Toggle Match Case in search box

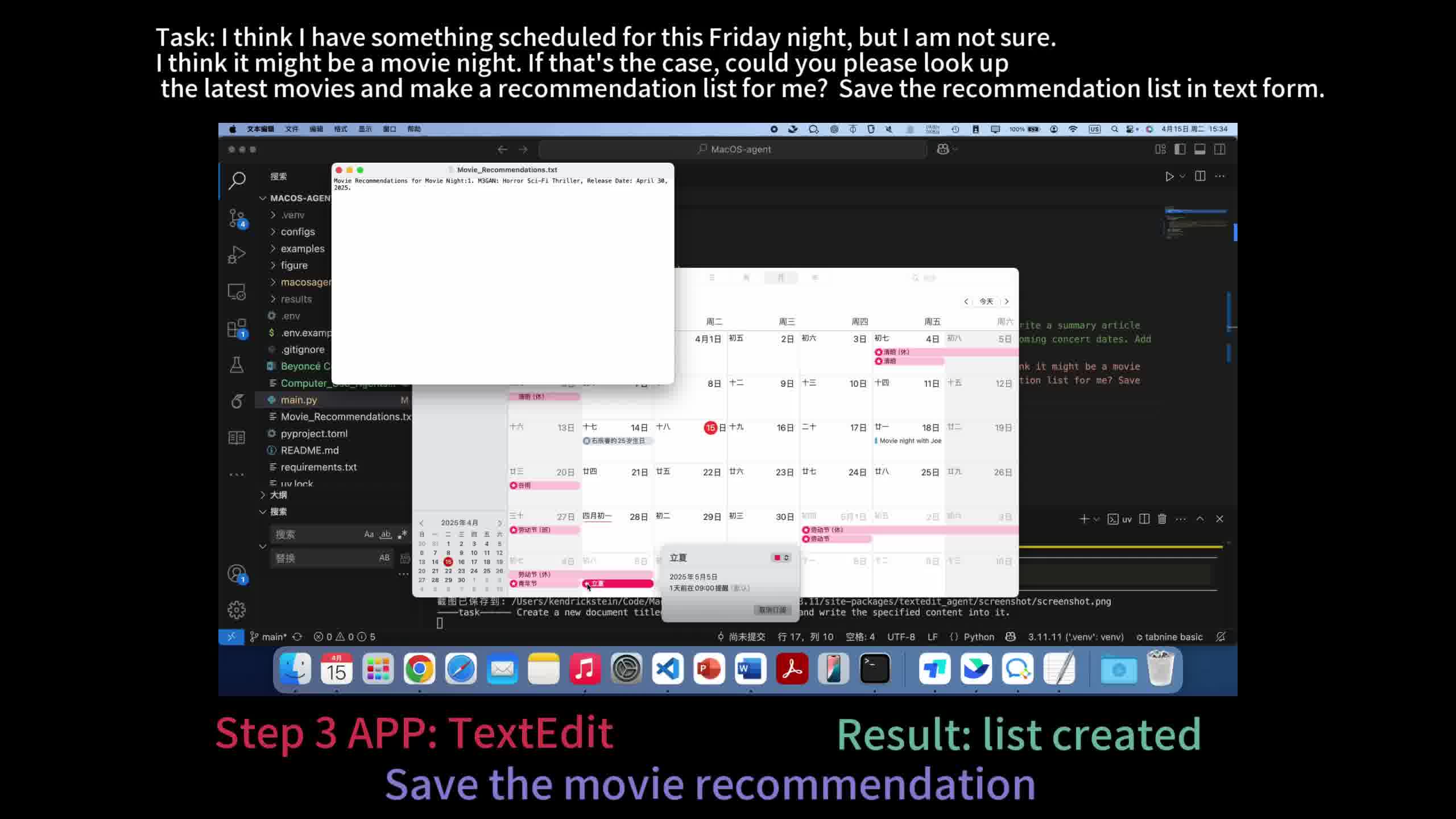pos(369,534)
